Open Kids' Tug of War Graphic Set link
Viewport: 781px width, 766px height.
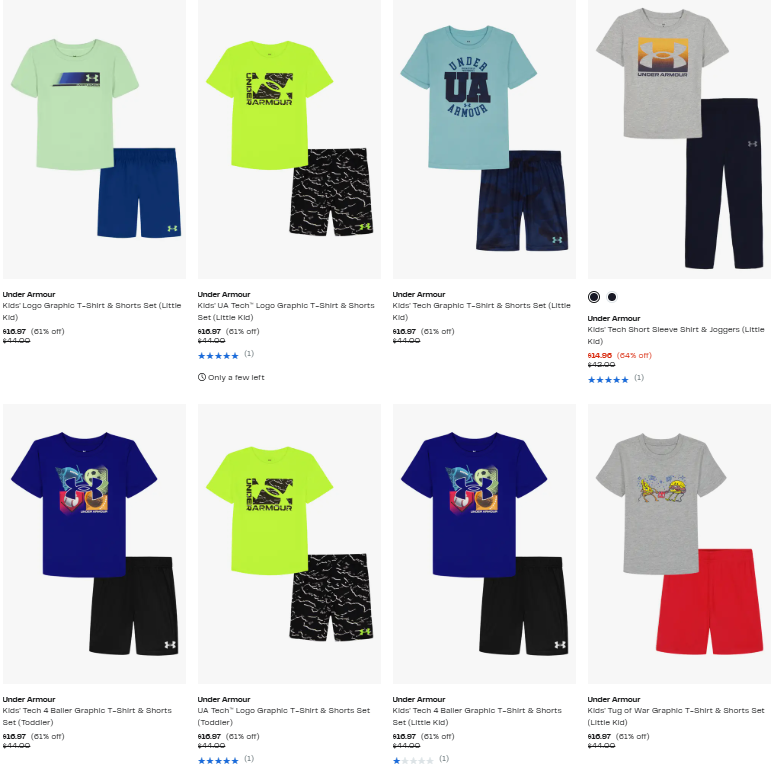point(676,716)
